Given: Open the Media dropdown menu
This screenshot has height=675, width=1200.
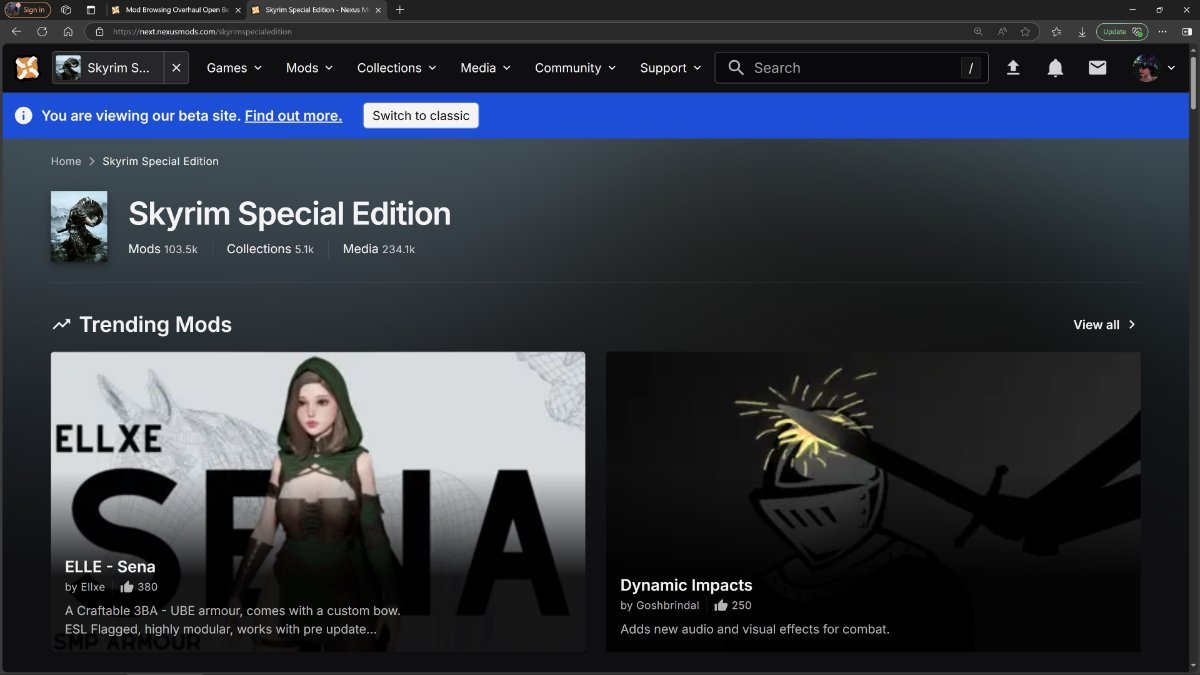Looking at the screenshot, I should [x=485, y=68].
